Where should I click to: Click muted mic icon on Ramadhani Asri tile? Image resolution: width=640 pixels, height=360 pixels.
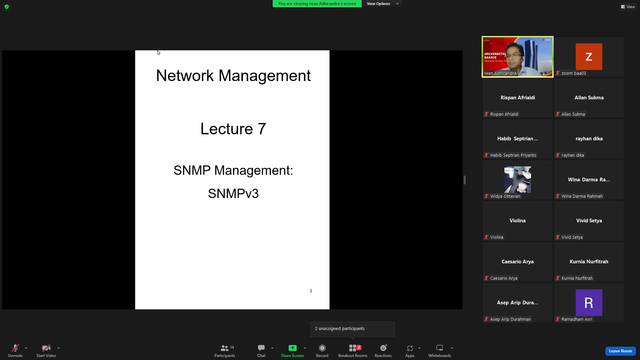tap(558, 319)
